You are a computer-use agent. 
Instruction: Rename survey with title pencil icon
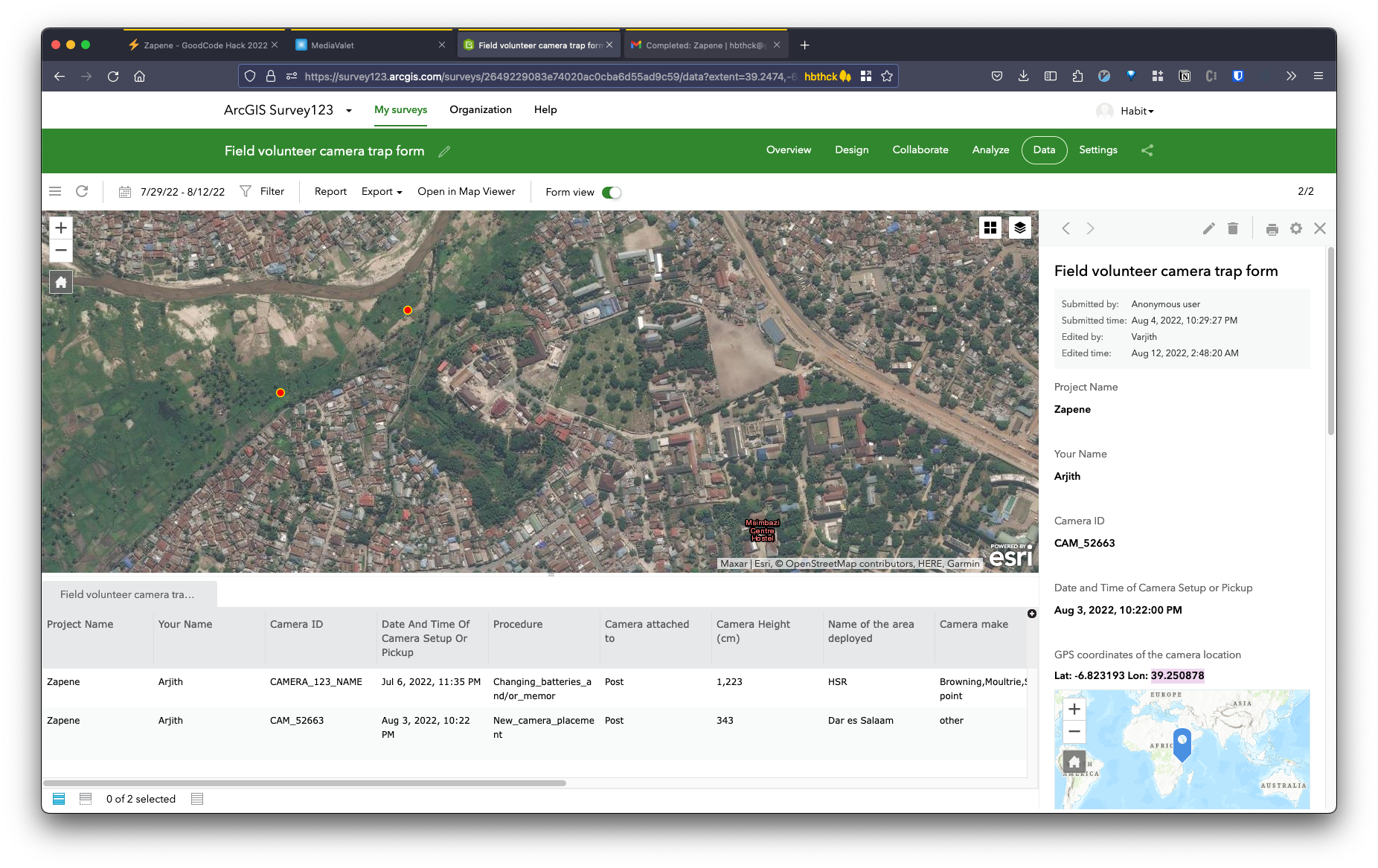[444, 152]
